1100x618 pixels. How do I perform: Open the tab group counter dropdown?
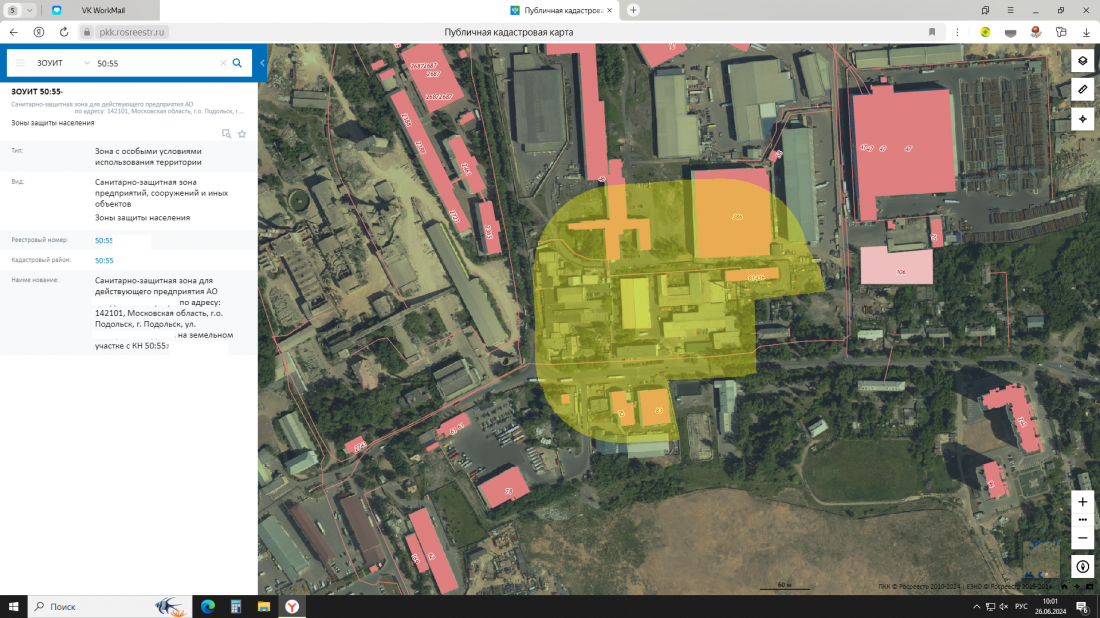coord(18,10)
